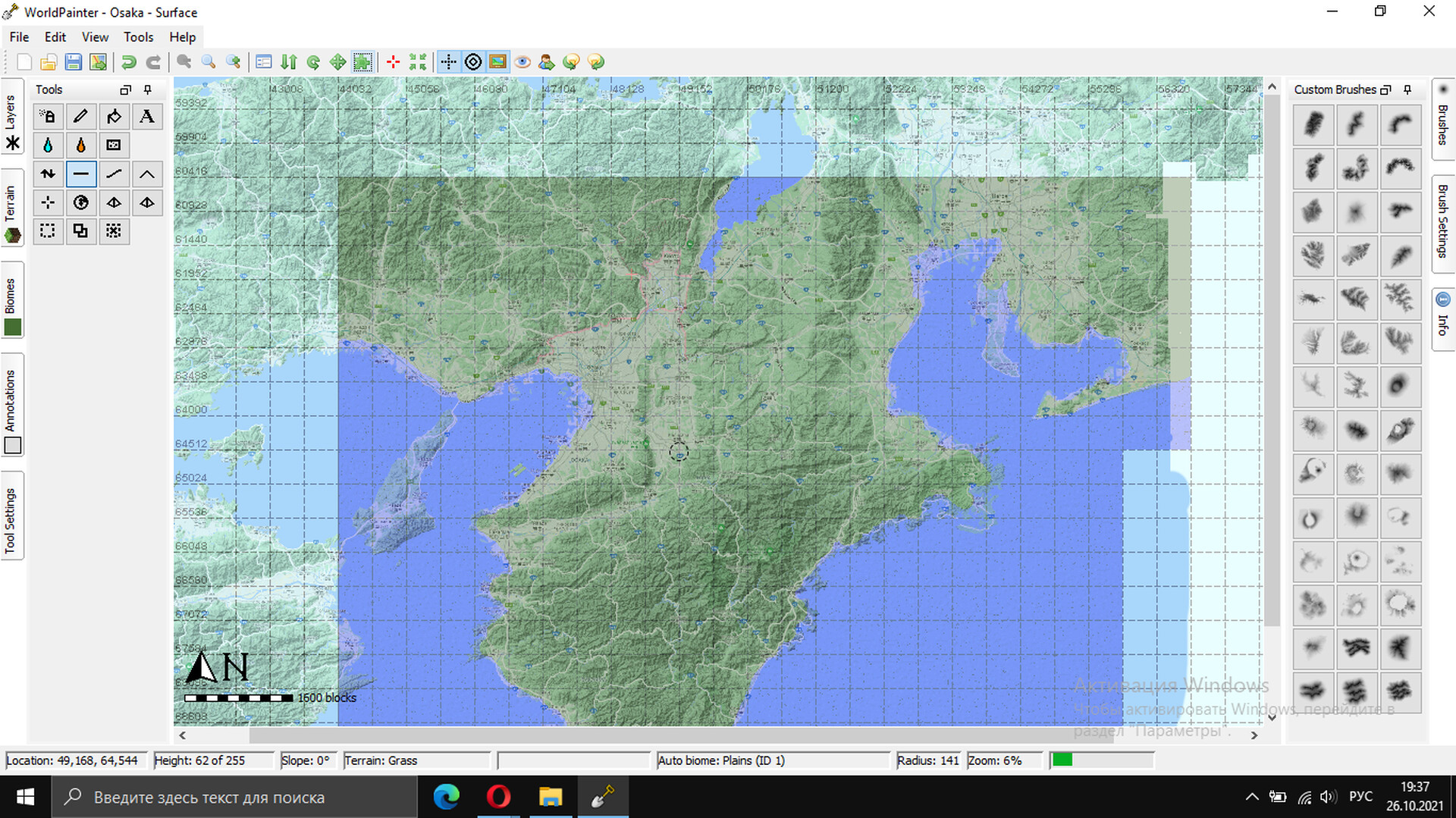Expand the Biomes side panel
Image resolution: width=1456 pixels, height=818 pixels.
click(x=11, y=296)
